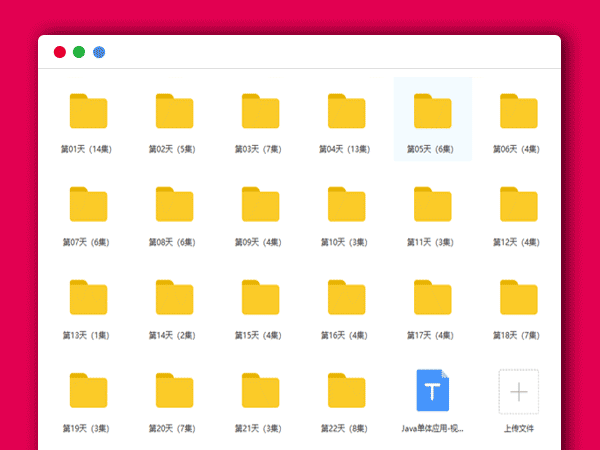This screenshot has height=450, width=600.
Task: Click the red window close button
Action: 59,52
